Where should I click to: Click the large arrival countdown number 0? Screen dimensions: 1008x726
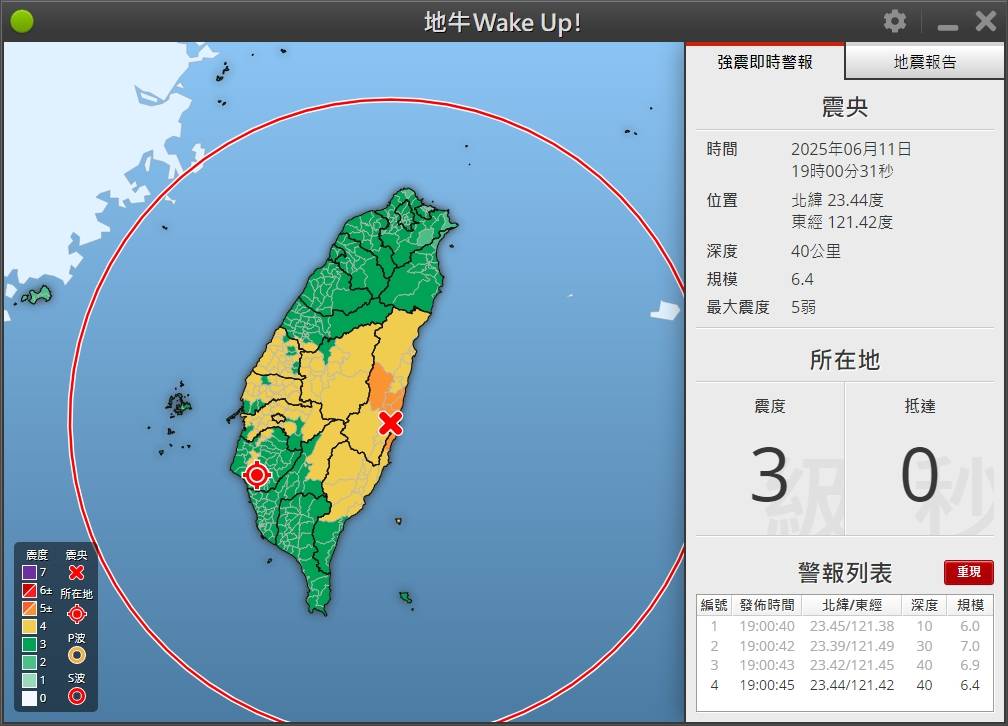coord(919,475)
